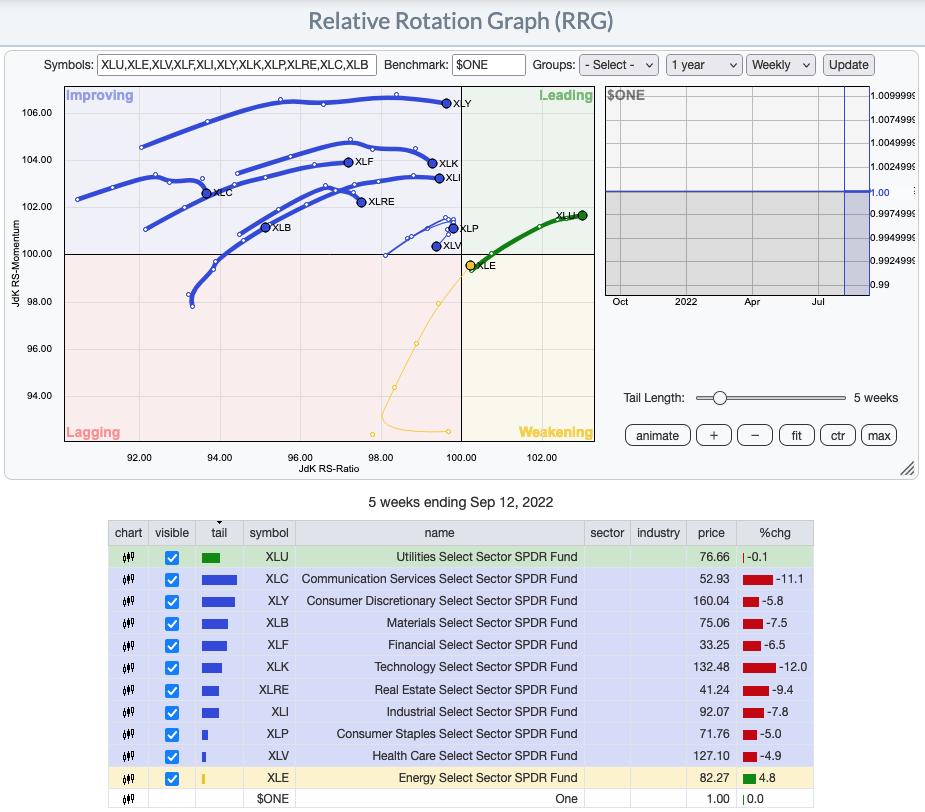Open chart icon for XLK row

128,667
